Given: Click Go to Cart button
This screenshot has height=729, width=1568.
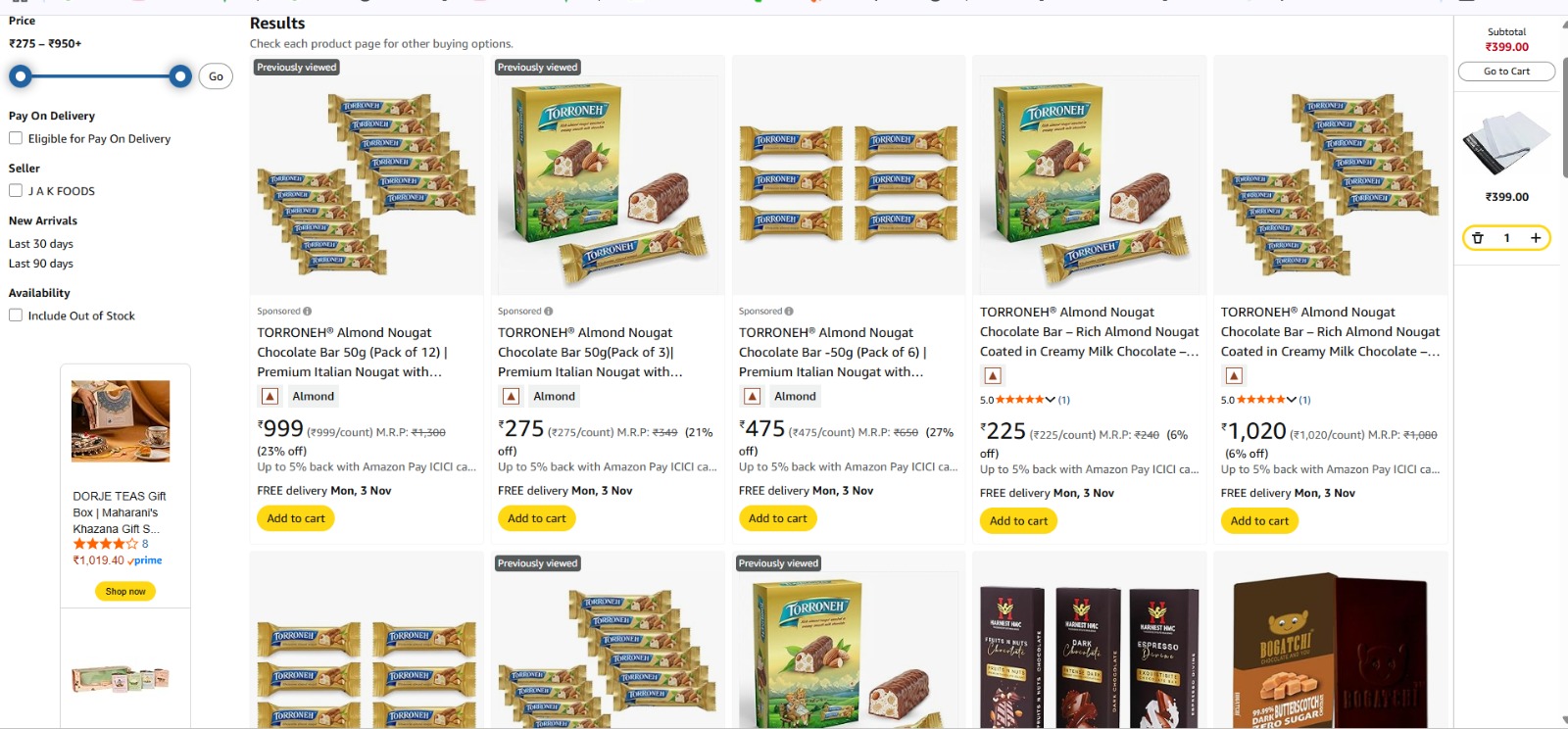Looking at the screenshot, I should click(x=1506, y=72).
